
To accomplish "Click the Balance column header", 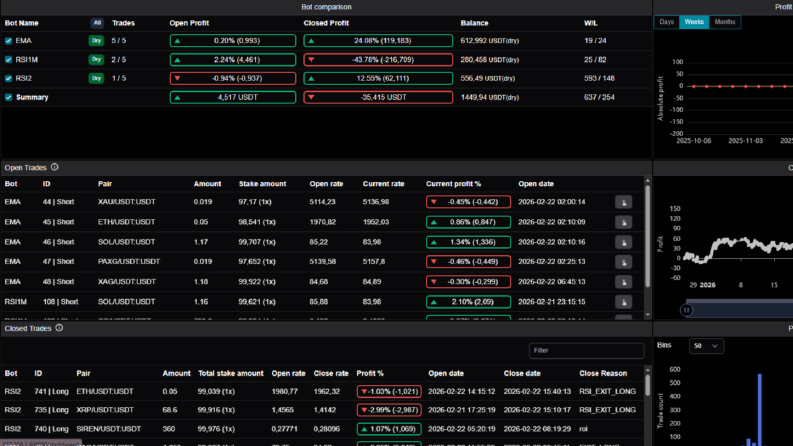I will point(474,23).
